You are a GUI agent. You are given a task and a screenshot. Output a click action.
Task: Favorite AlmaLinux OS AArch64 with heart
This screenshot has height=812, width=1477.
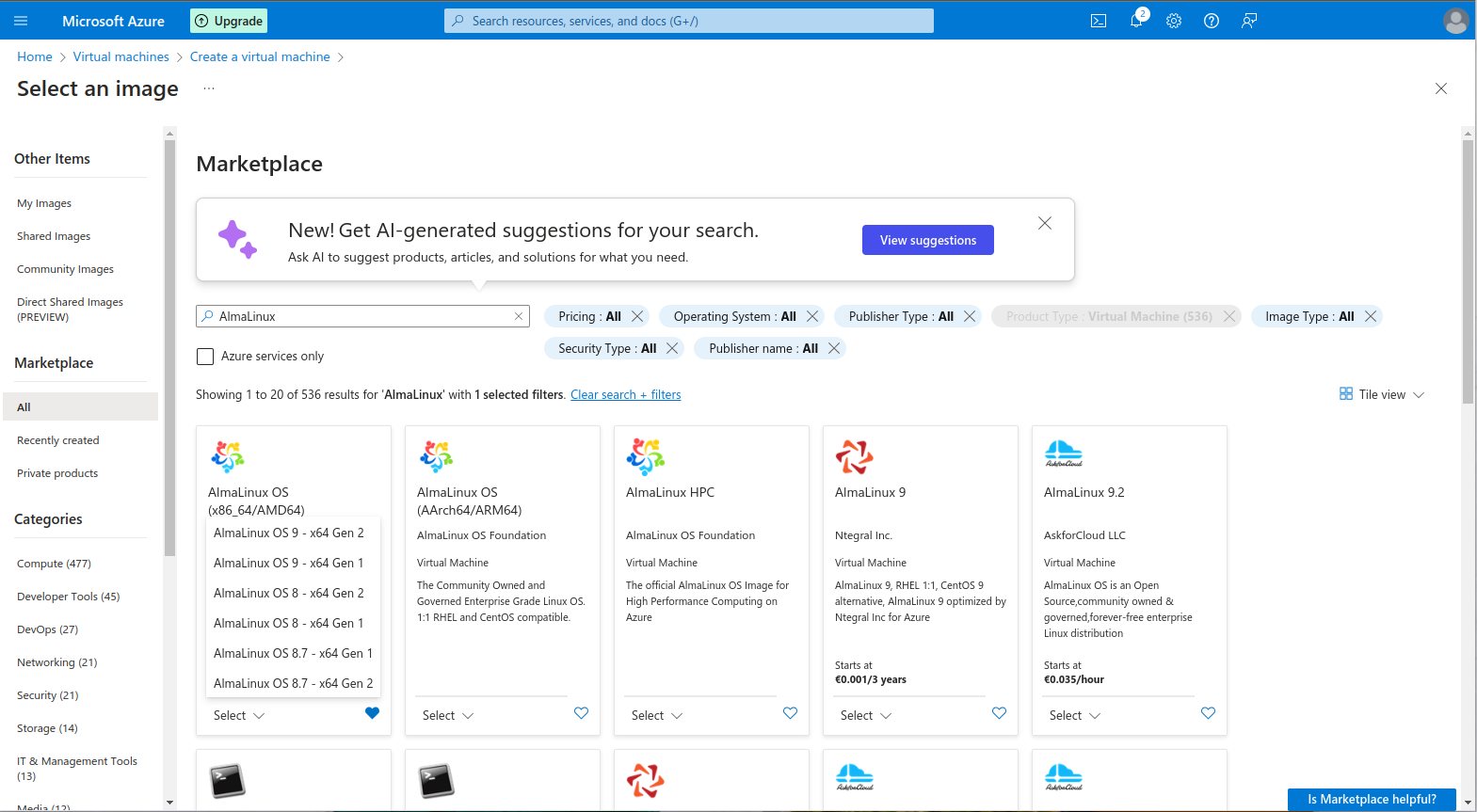(582, 713)
